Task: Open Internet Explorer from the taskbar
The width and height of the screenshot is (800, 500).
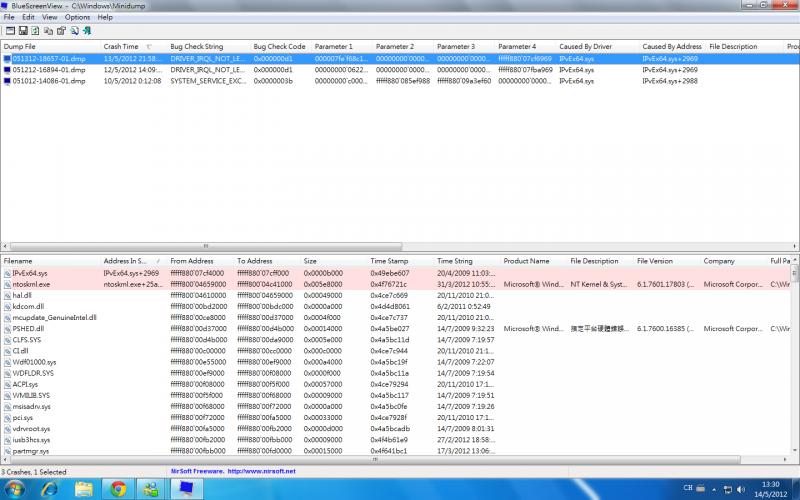Action: pyautogui.click(x=50, y=488)
